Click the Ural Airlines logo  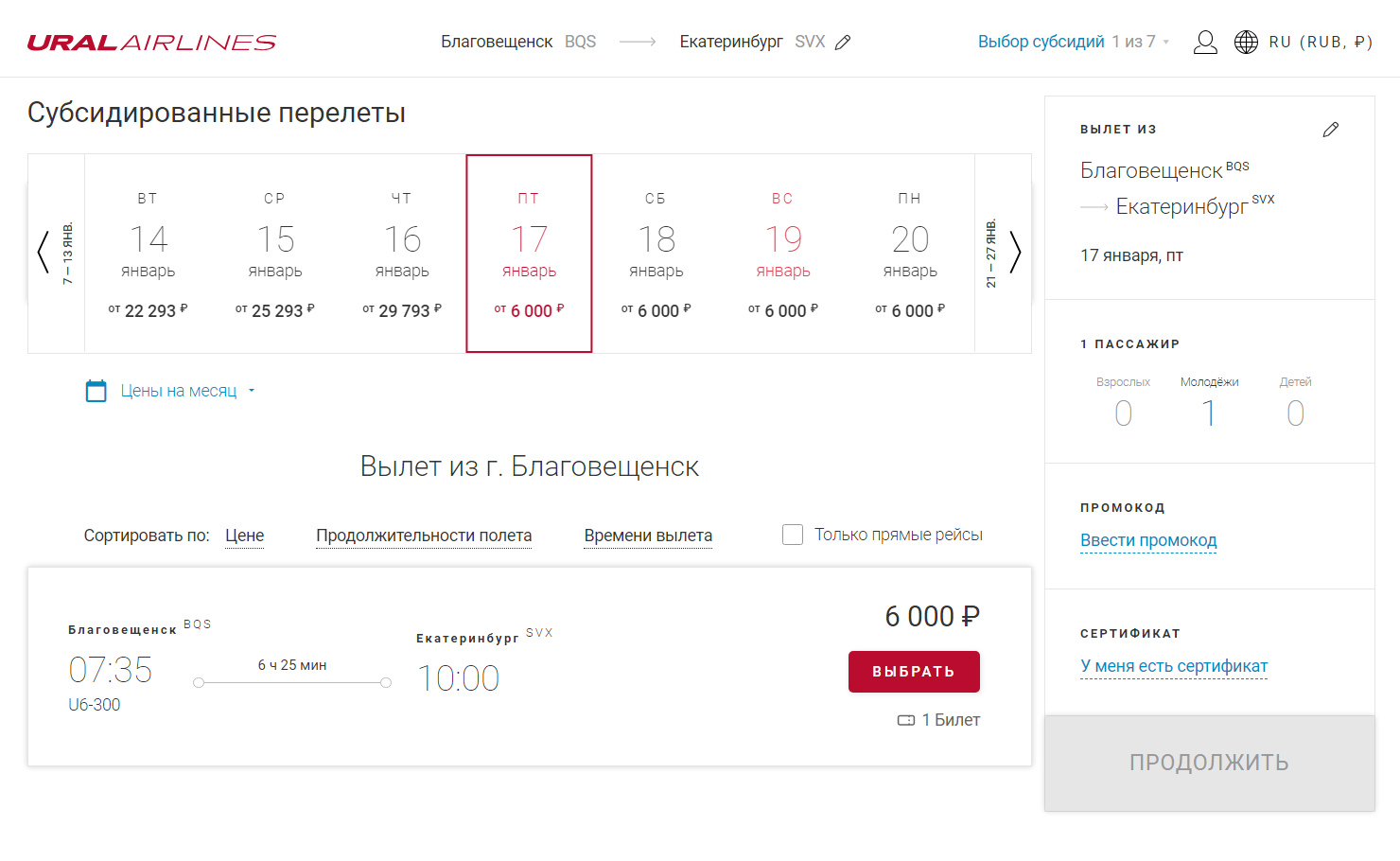point(151,43)
